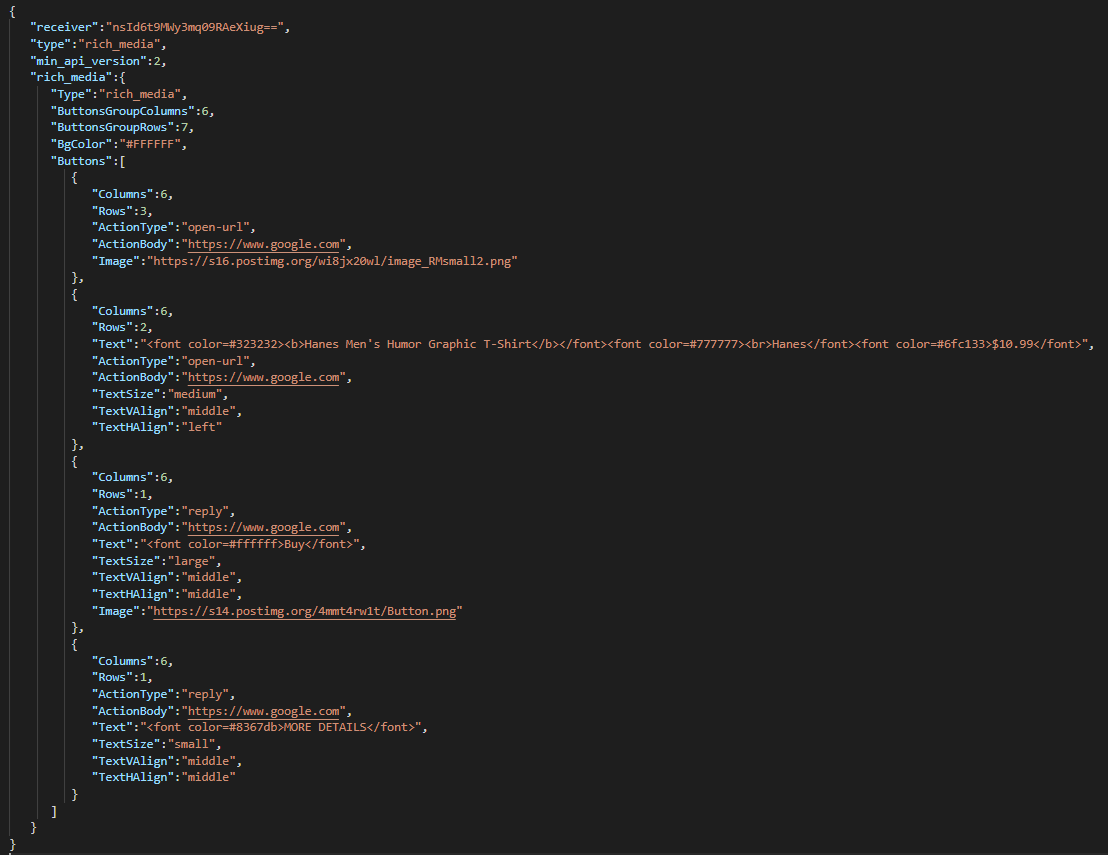1108x855 pixels.
Task: Click the capitalized "Type" key
Action: click(71, 95)
